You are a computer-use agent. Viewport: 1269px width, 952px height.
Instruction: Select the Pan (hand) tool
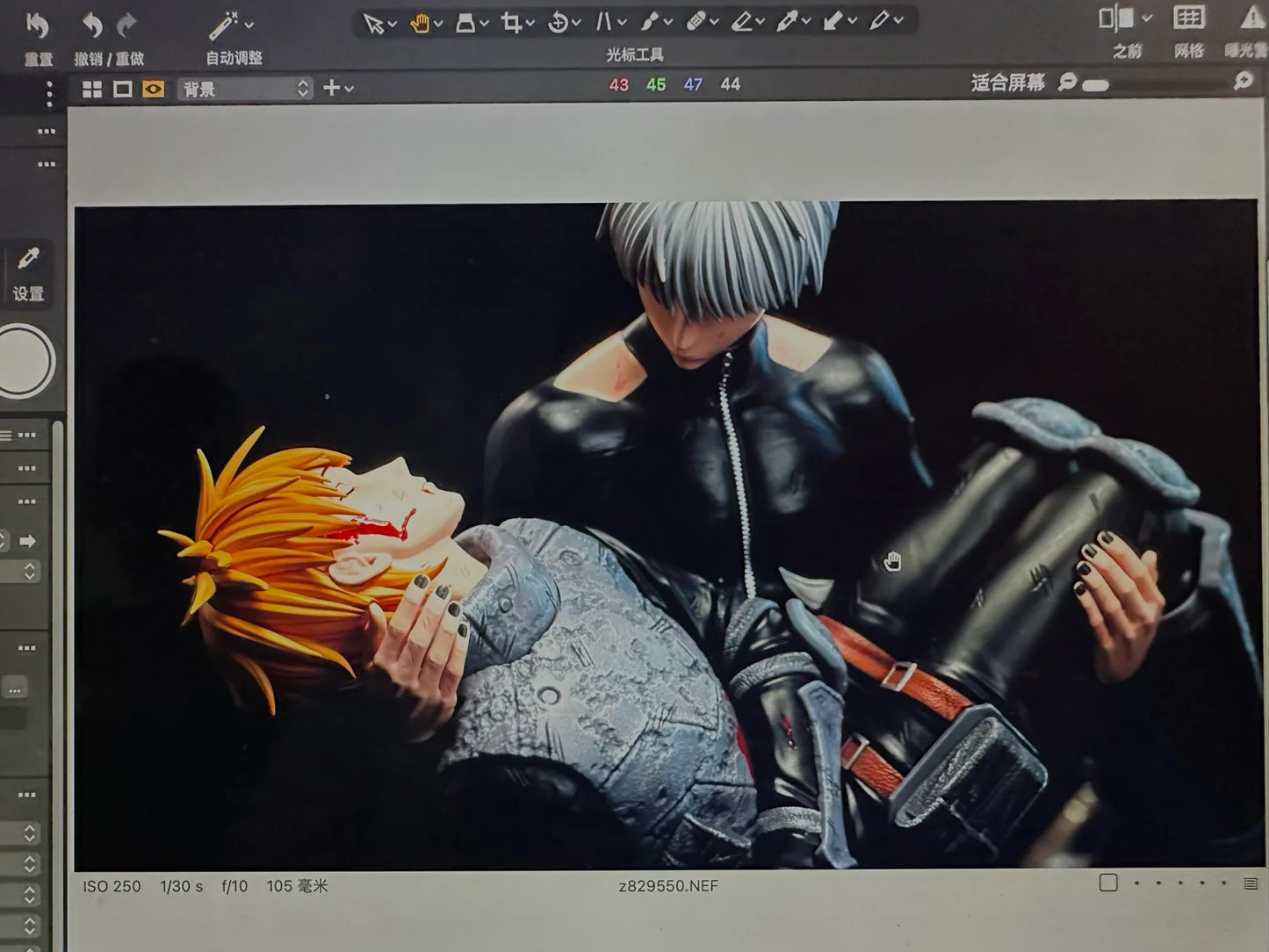(420, 24)
